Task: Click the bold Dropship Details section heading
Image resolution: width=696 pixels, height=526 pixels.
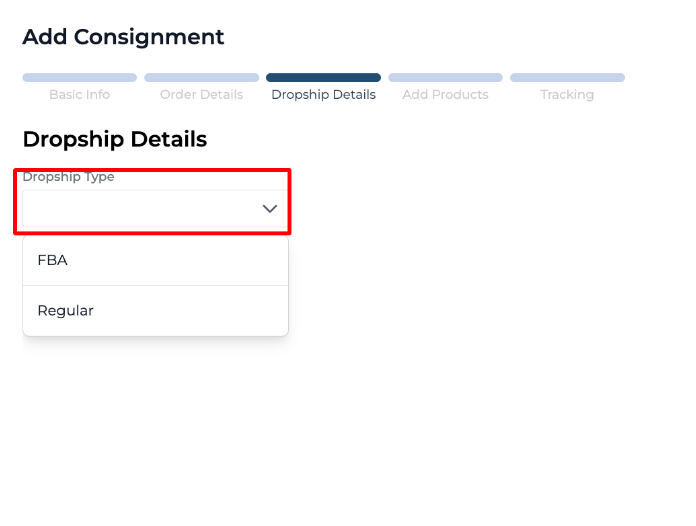Action: 114,139
